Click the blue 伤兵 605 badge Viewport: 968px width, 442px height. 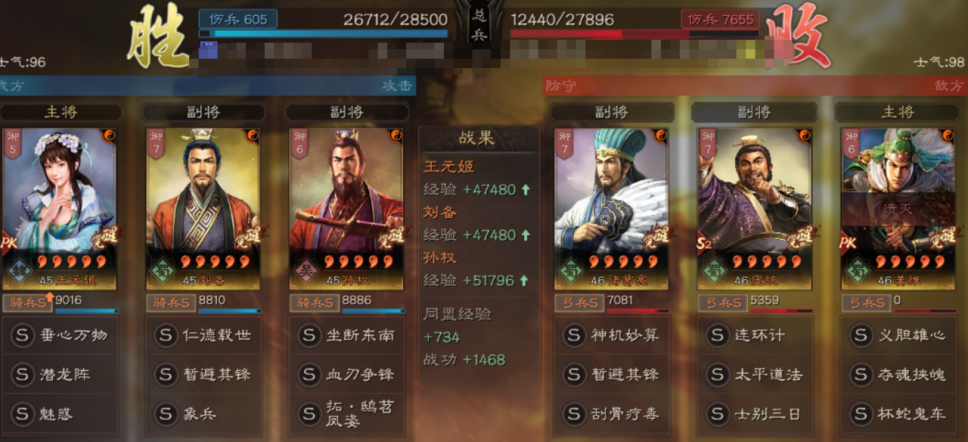(238, 19)
